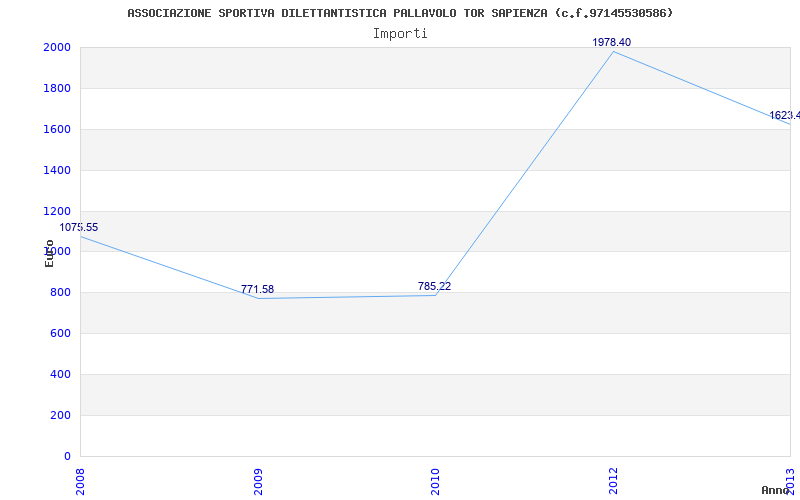Click x-axis year 2013
The height and width of the screenshot is (500, 800).
tap(790, 482)
